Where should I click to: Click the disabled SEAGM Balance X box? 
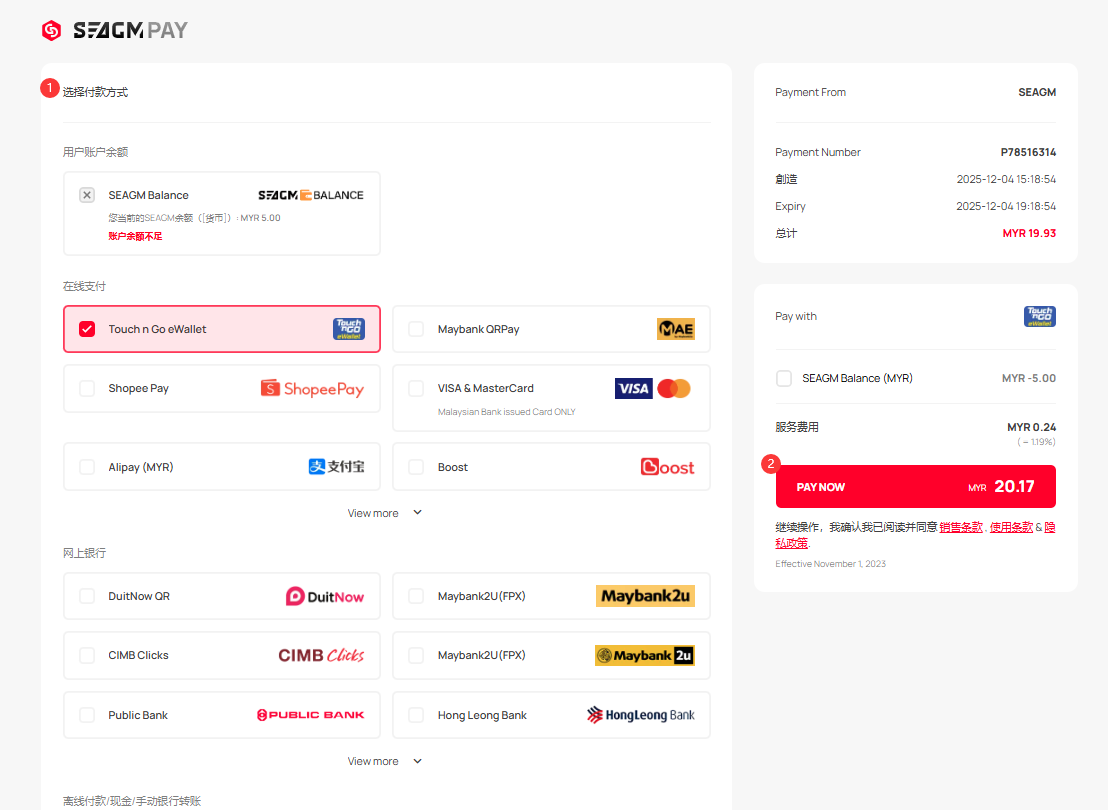tap(87, 195)
